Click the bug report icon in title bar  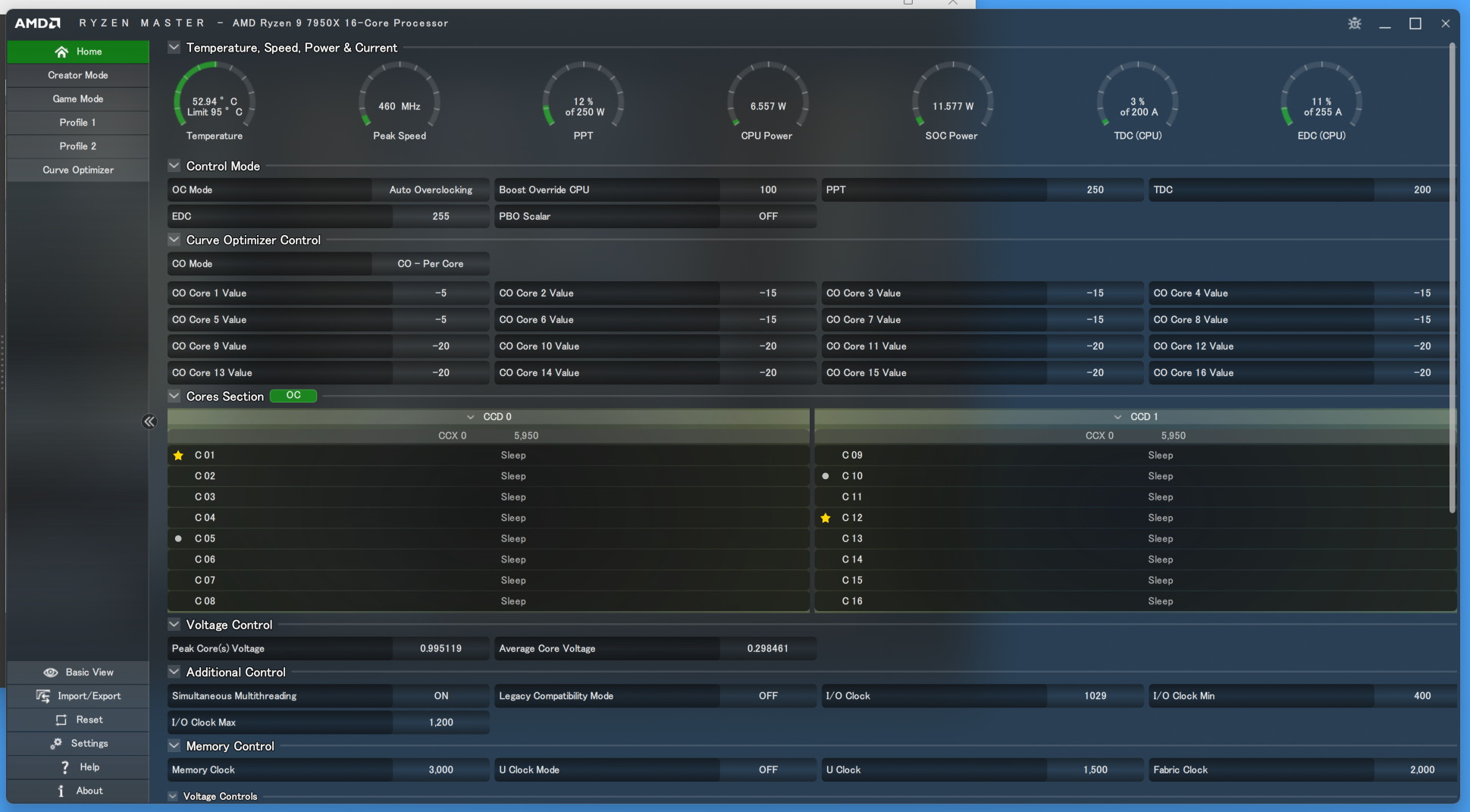(x=1354, y=24)
